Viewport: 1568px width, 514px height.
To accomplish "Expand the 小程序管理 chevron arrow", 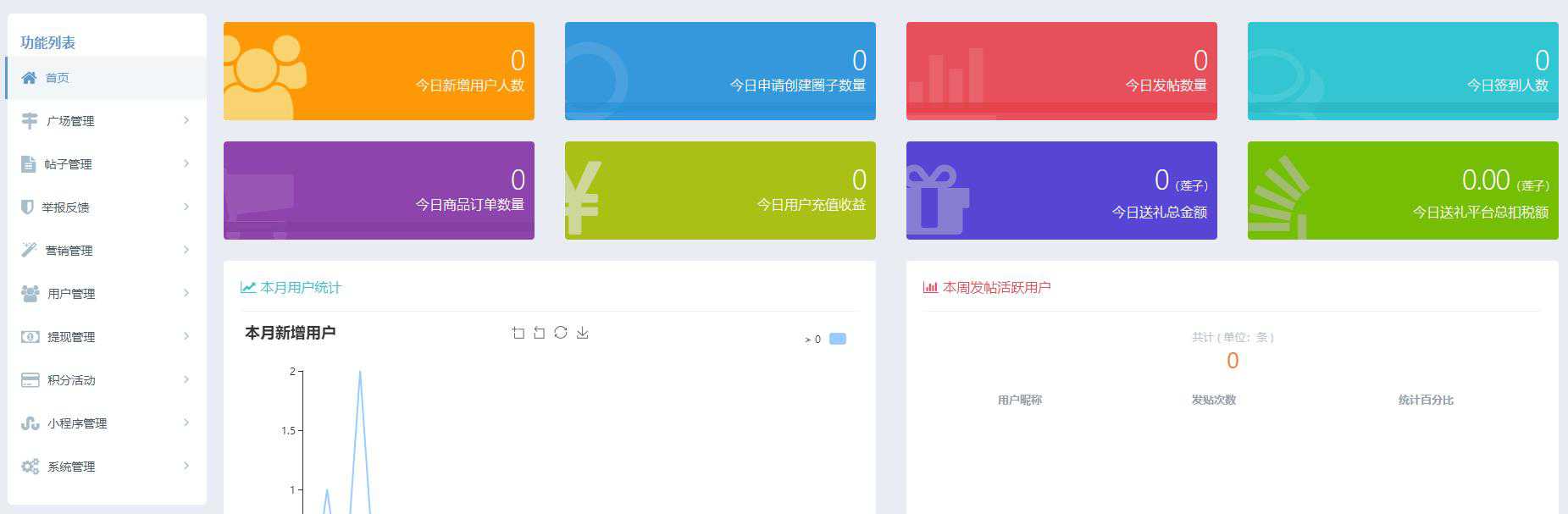I will 186,423.
